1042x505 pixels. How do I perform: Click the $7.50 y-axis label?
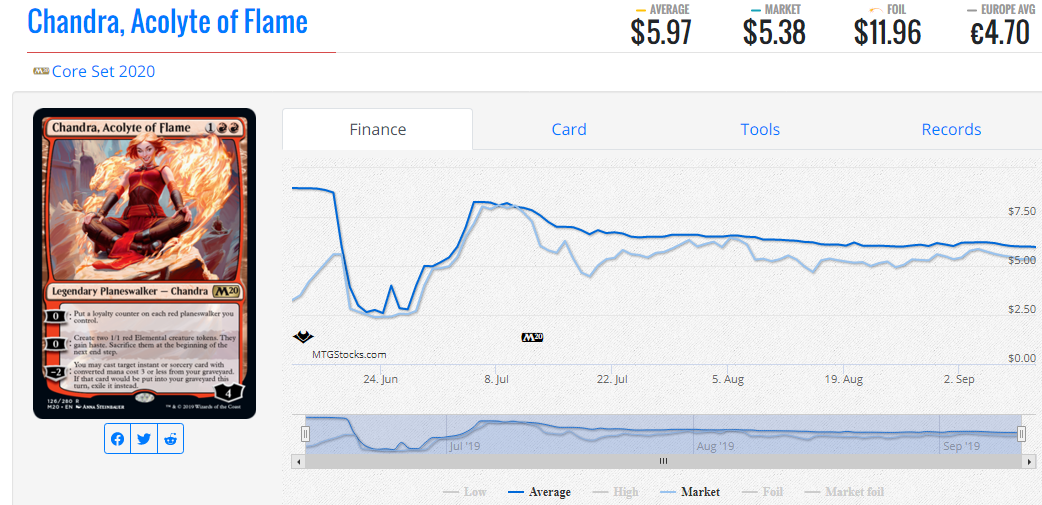(1021, 212)
